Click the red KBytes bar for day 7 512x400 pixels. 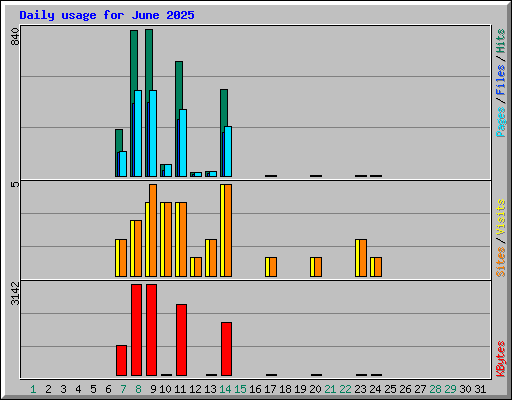[x=121, y=360]
